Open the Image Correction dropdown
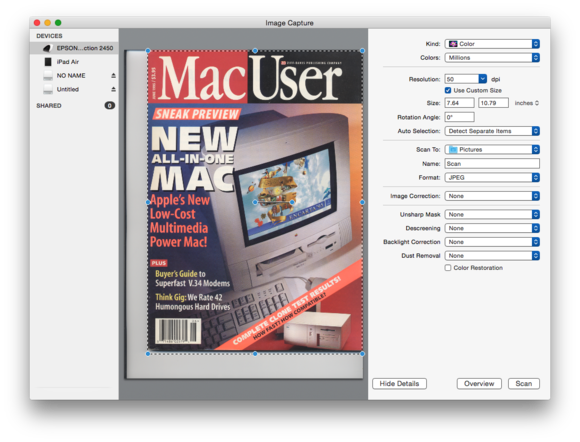Image resolution: width=580 pixels, height=442 pixels. [492, 196]
